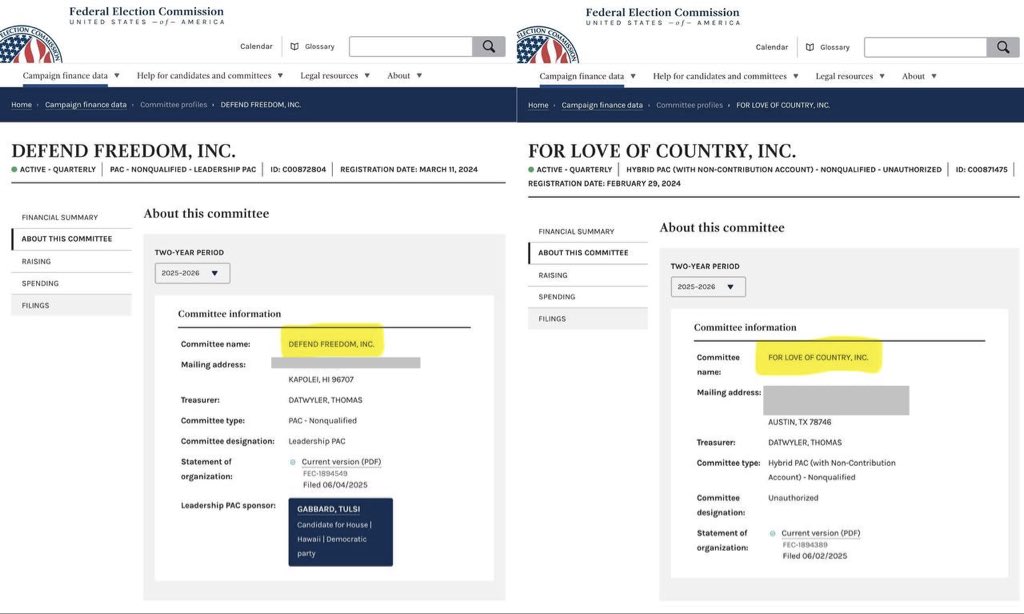Image resolution: width=1024 pixels, height=614 pixels.
Task: Open Current version (PDF) filed 06/02/2025
Action: [821, 533]
